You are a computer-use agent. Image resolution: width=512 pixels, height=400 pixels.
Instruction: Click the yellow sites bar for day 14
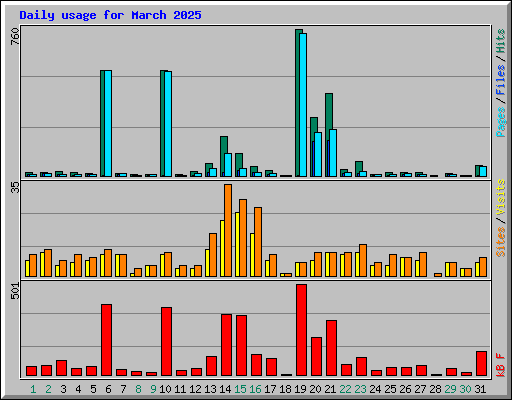(222, 248)
